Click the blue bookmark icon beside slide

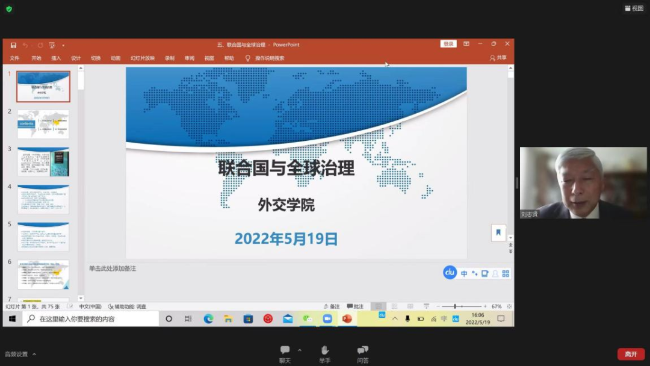(x=498, y=233)
